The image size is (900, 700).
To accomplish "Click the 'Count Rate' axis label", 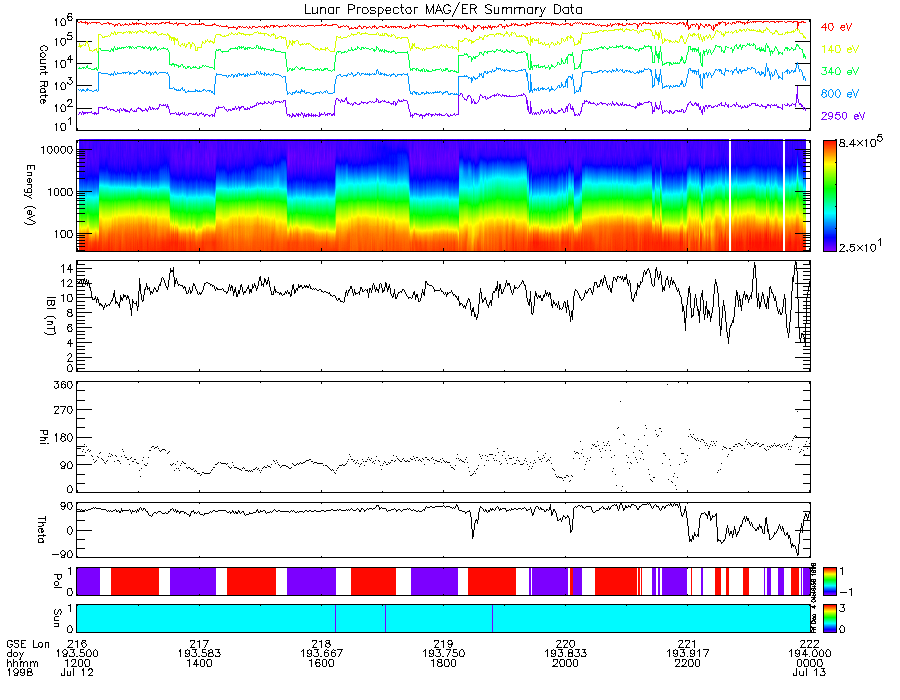I will [x=43, y=74].
